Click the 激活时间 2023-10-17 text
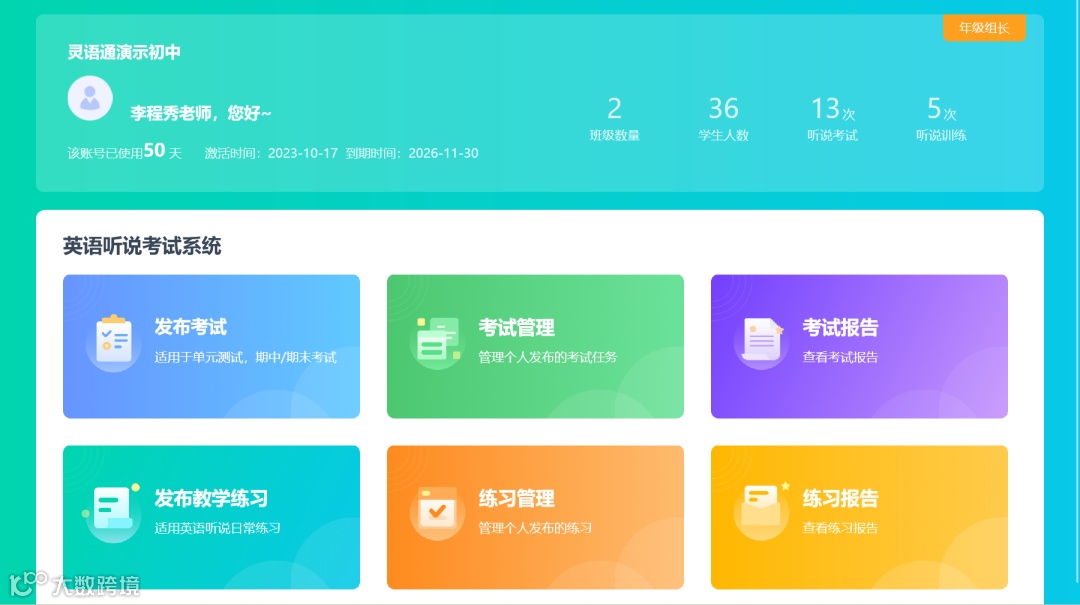 point(271,153)
